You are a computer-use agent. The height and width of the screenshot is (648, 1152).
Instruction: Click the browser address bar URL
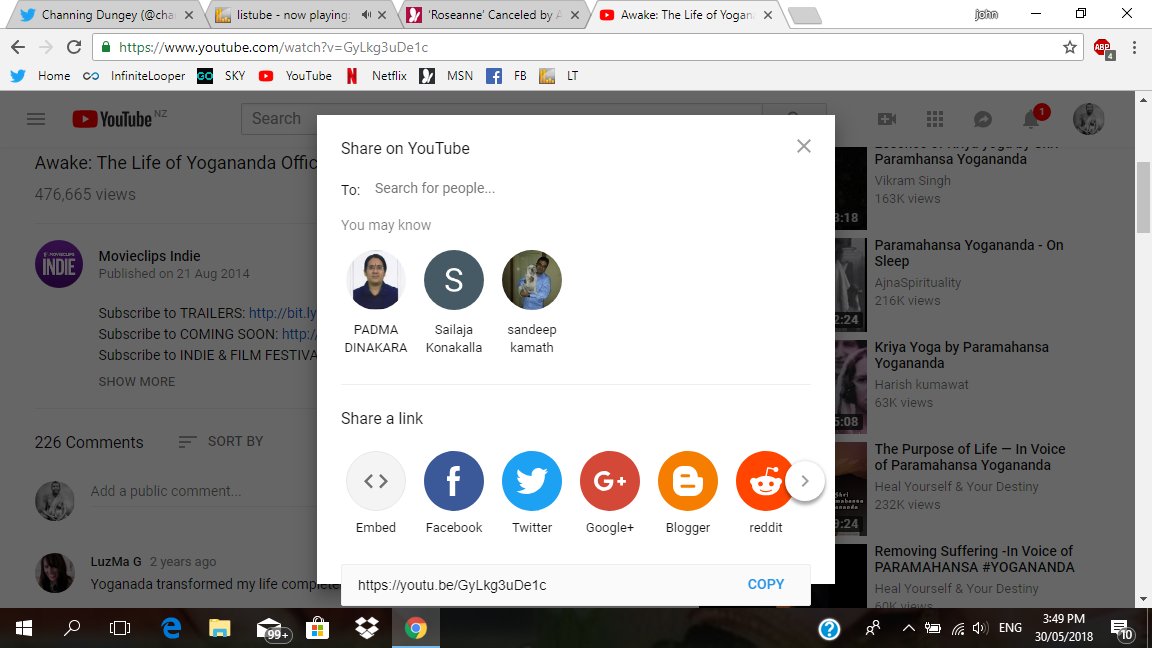273,47
